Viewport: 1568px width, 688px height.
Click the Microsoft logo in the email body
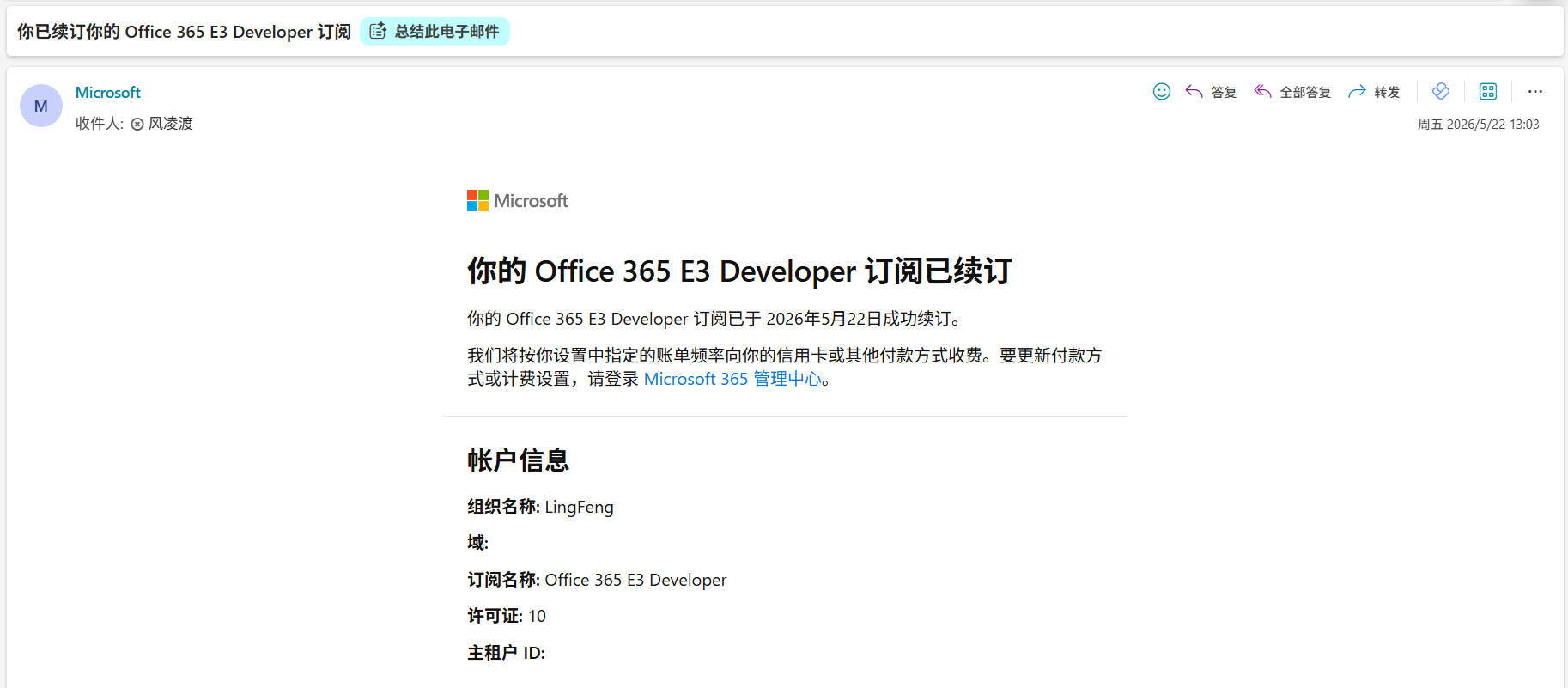[x=518, y=201]
